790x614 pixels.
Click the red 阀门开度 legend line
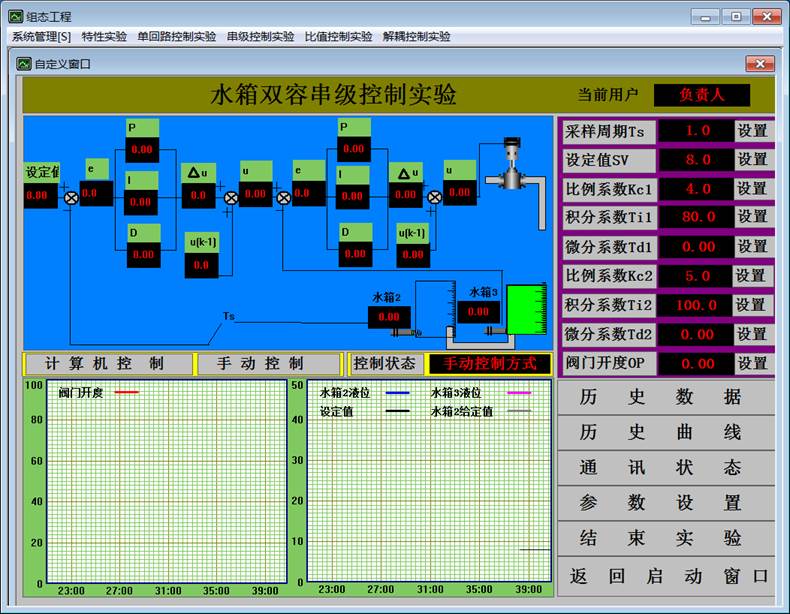tap(126, 393)
